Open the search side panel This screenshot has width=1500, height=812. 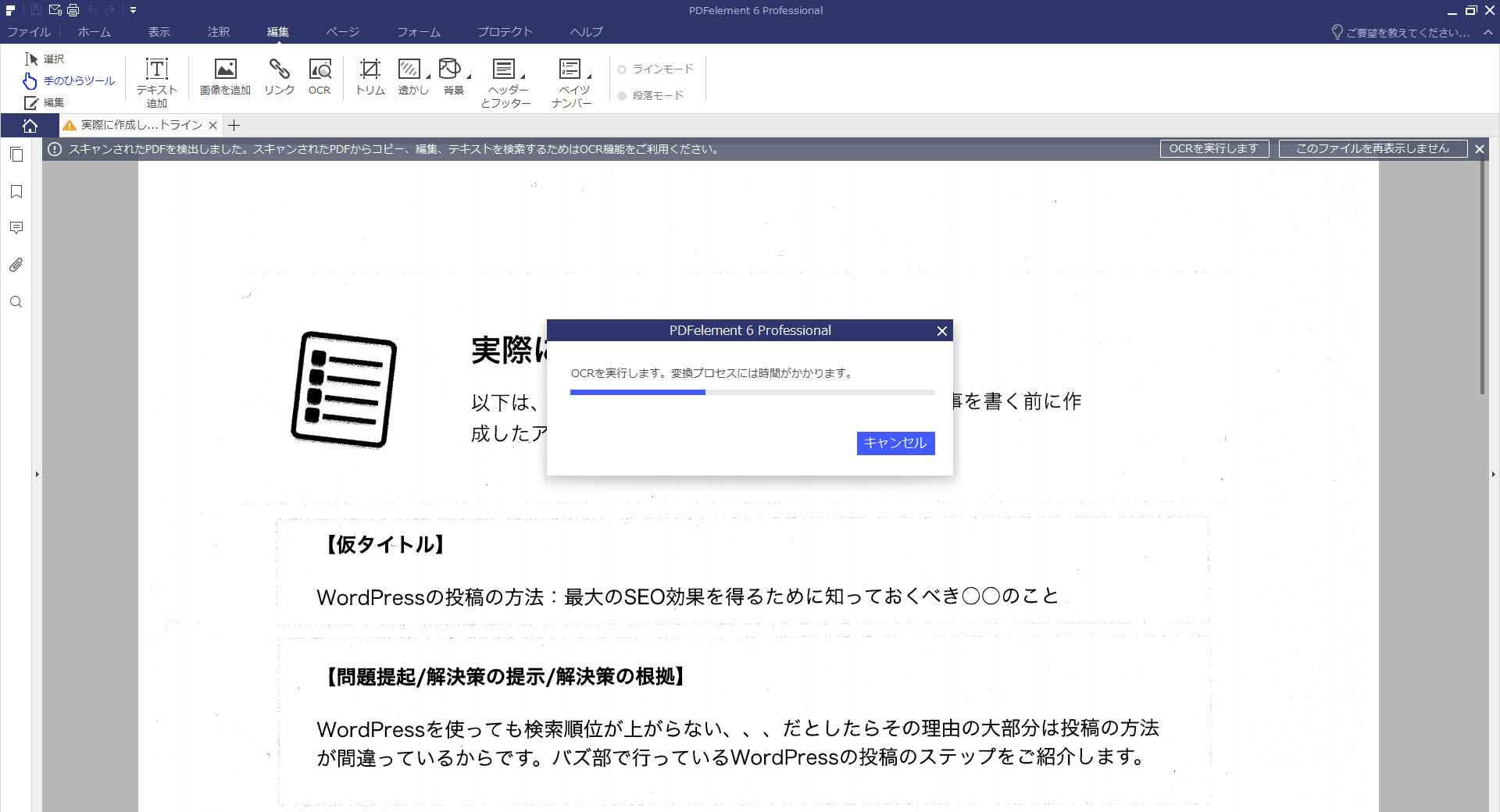pos(16,302)
